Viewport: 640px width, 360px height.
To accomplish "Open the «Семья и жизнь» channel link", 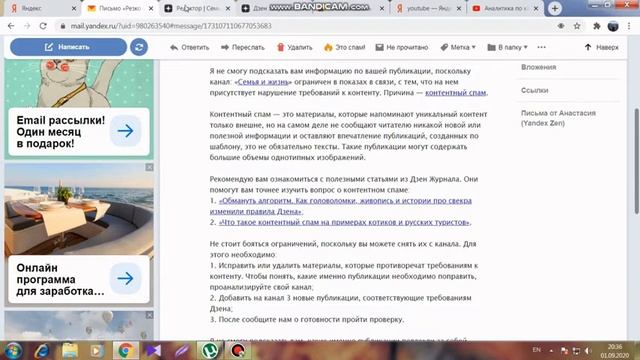I will 262,82.
